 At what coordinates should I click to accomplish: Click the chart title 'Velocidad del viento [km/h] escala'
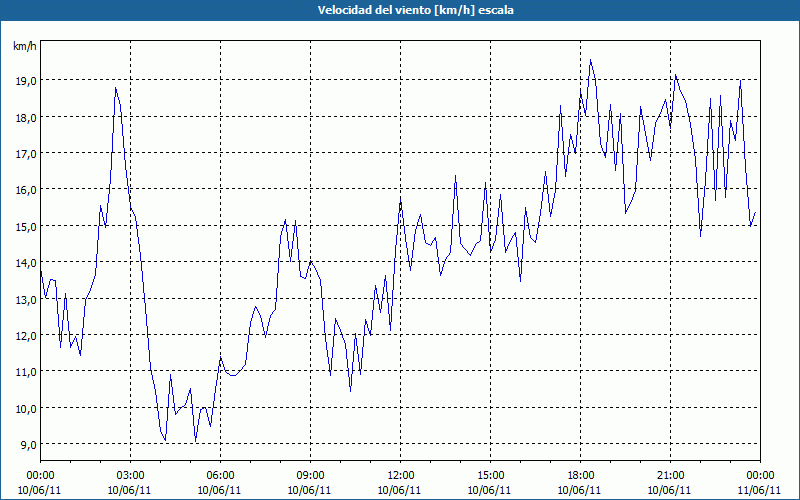[x=415, y=10]
